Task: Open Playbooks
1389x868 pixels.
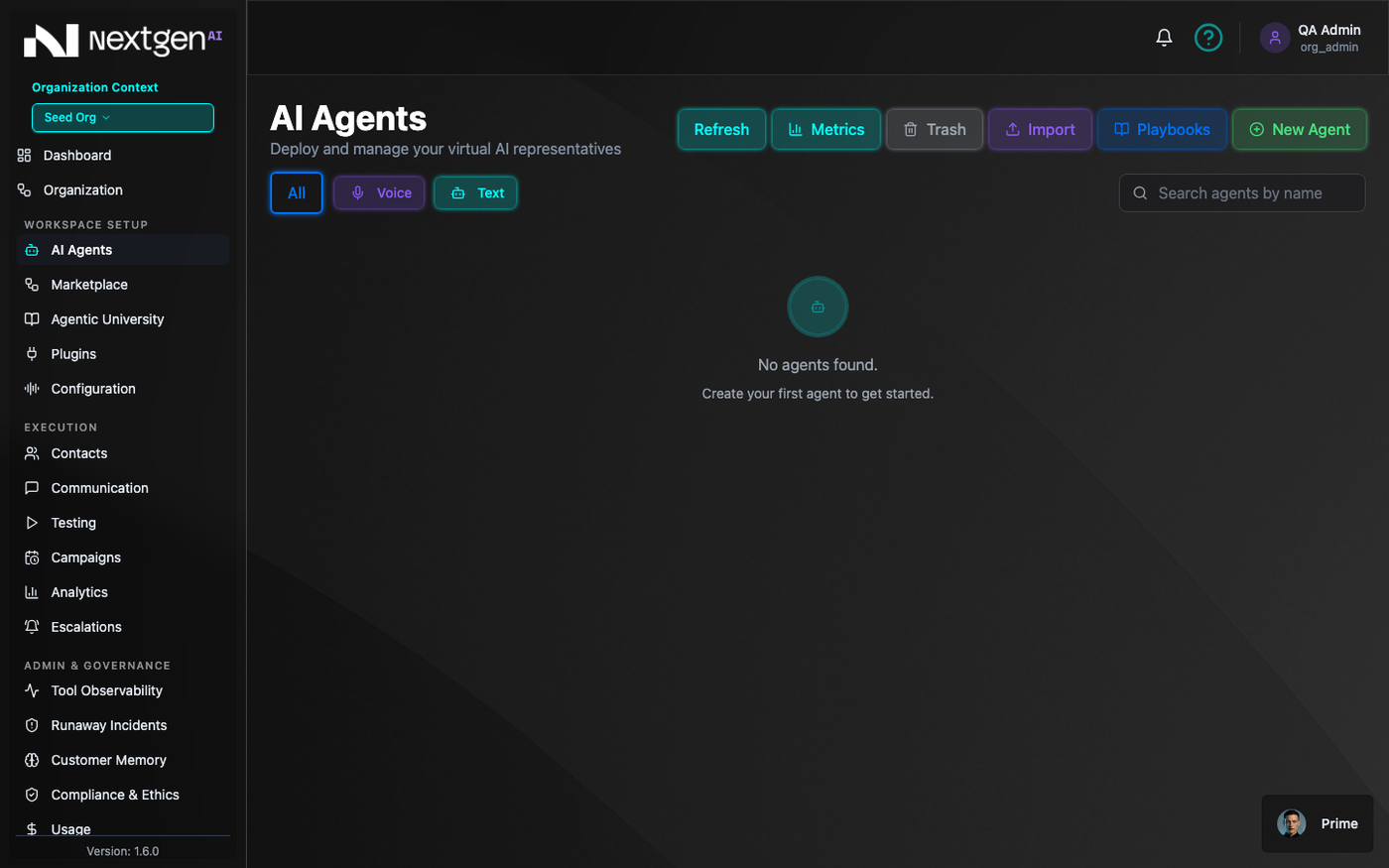Action: click(x=1162, y=129)
